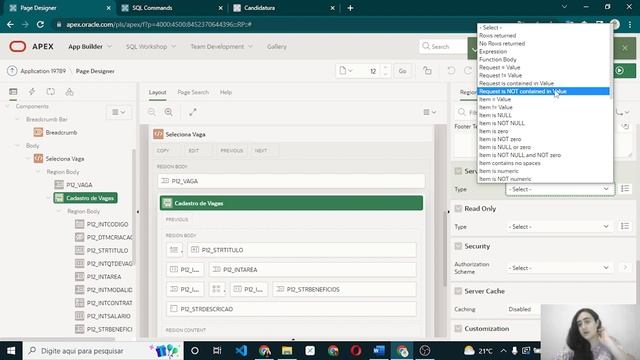Click the page number field showing 12
Image resolution: width=640 pixels, height=360 pixels.
pos(369,71)
